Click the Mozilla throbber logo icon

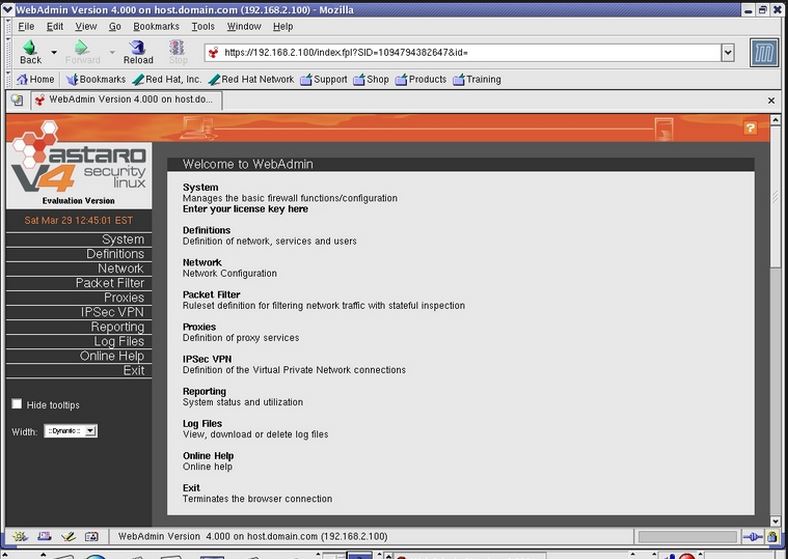(764, 53)
